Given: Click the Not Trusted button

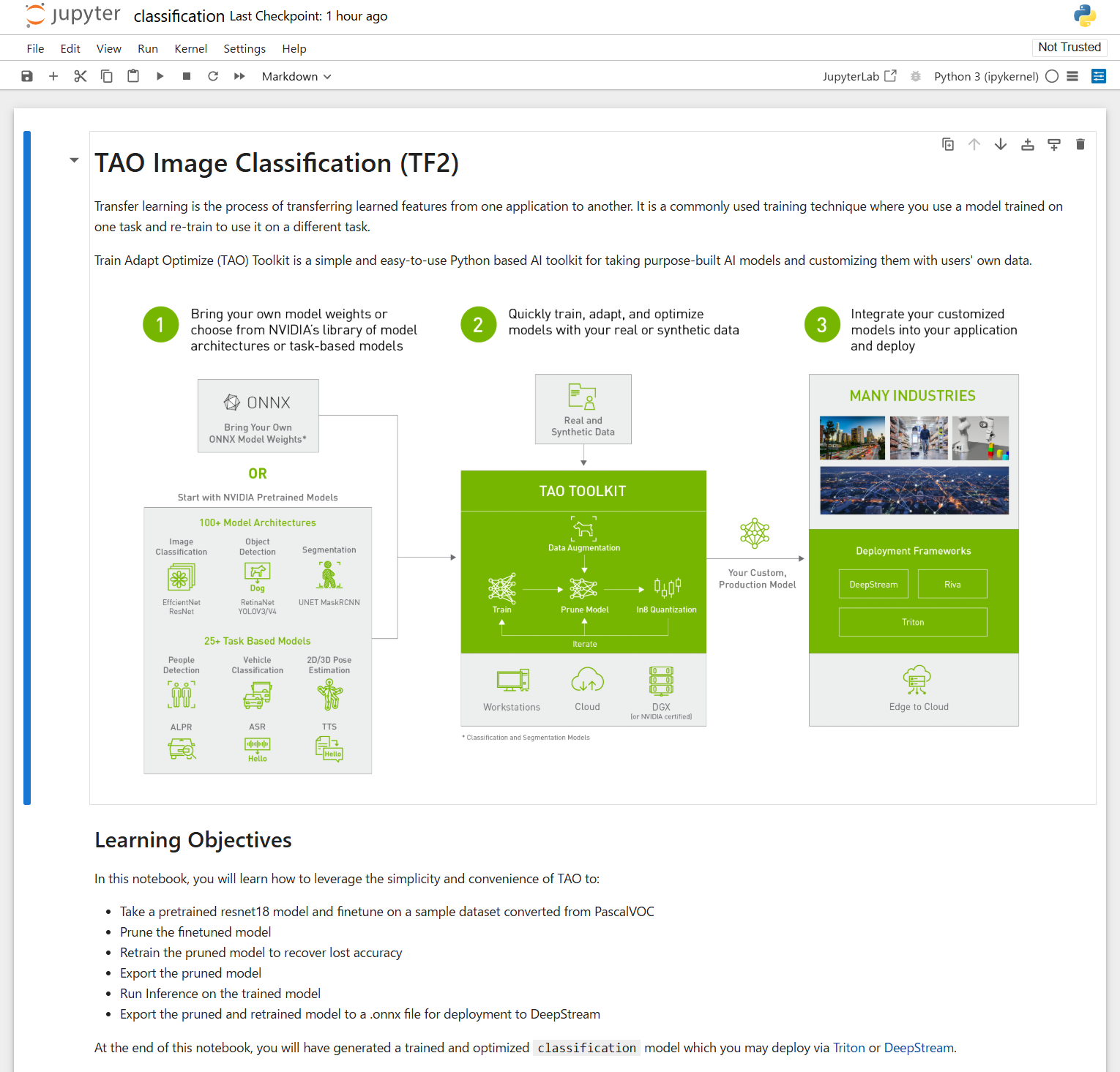Looking at the screenshot, I should 1069,47.
